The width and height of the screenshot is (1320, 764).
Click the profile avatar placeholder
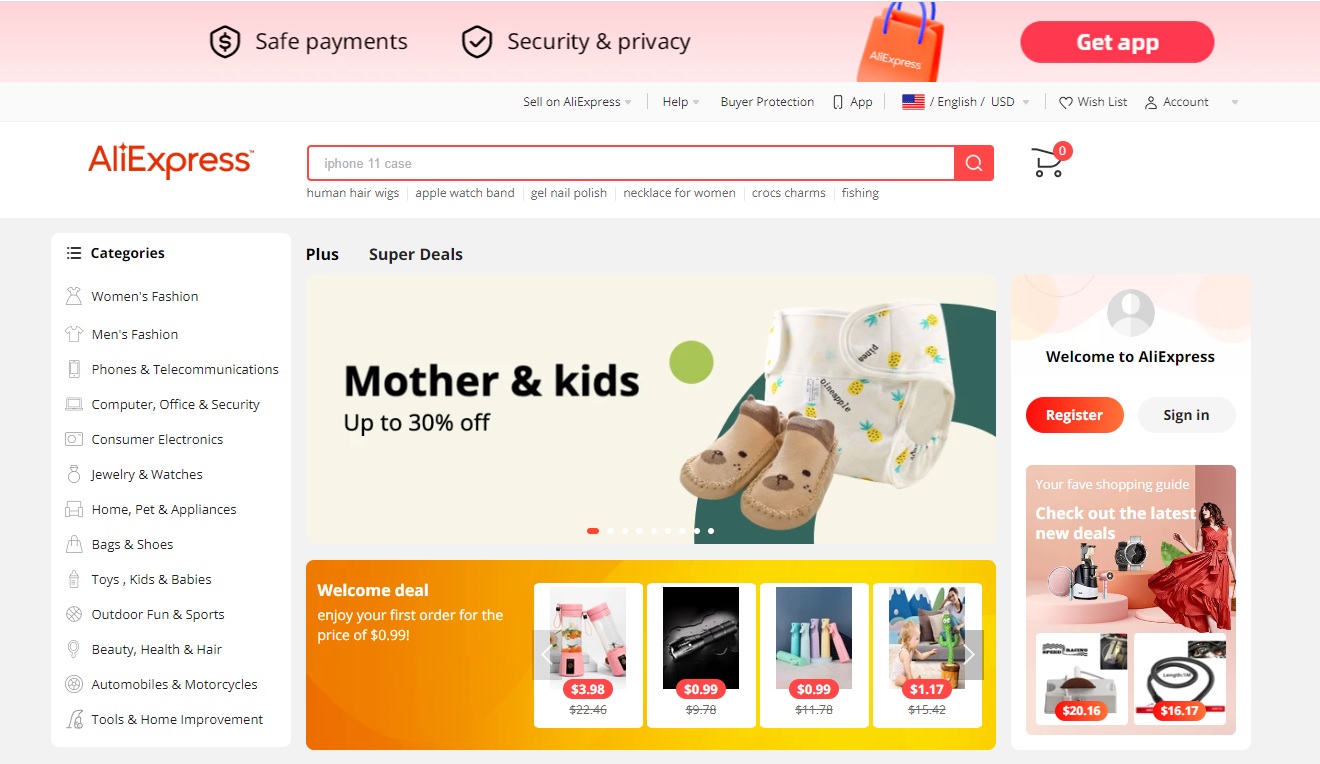[1131, 313]
